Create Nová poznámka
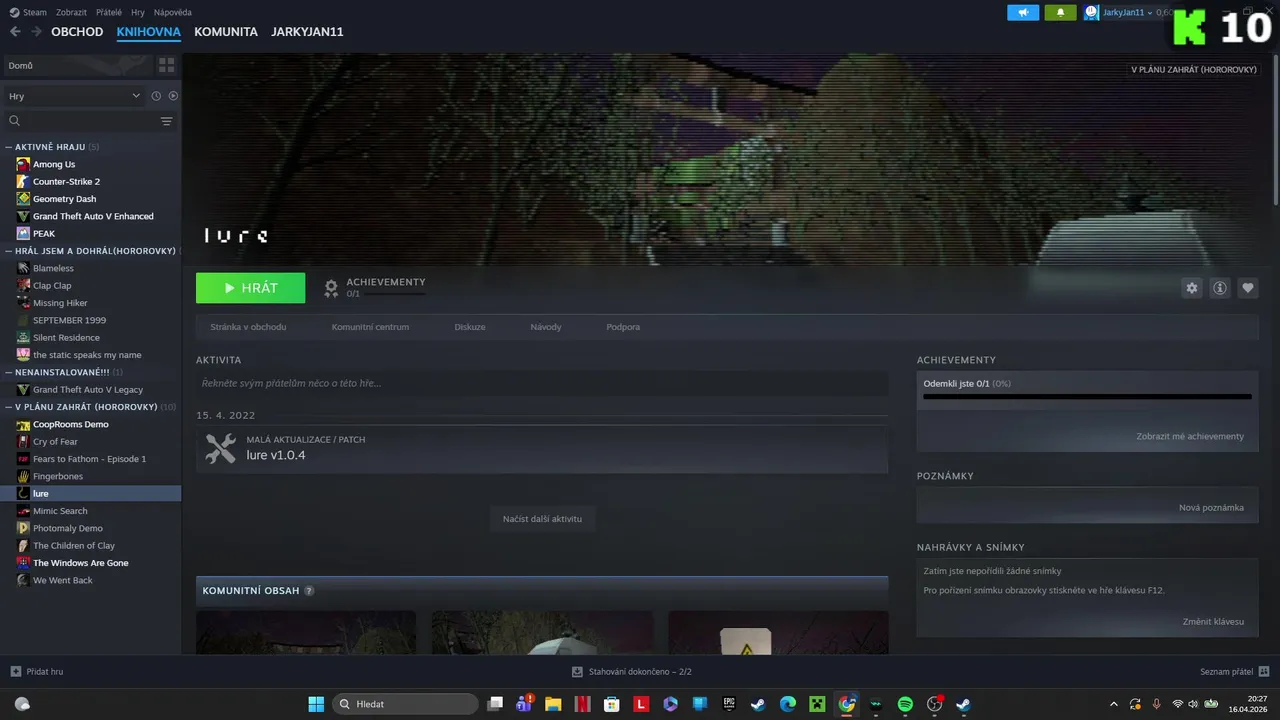1280x720 pixels. 1211,507
